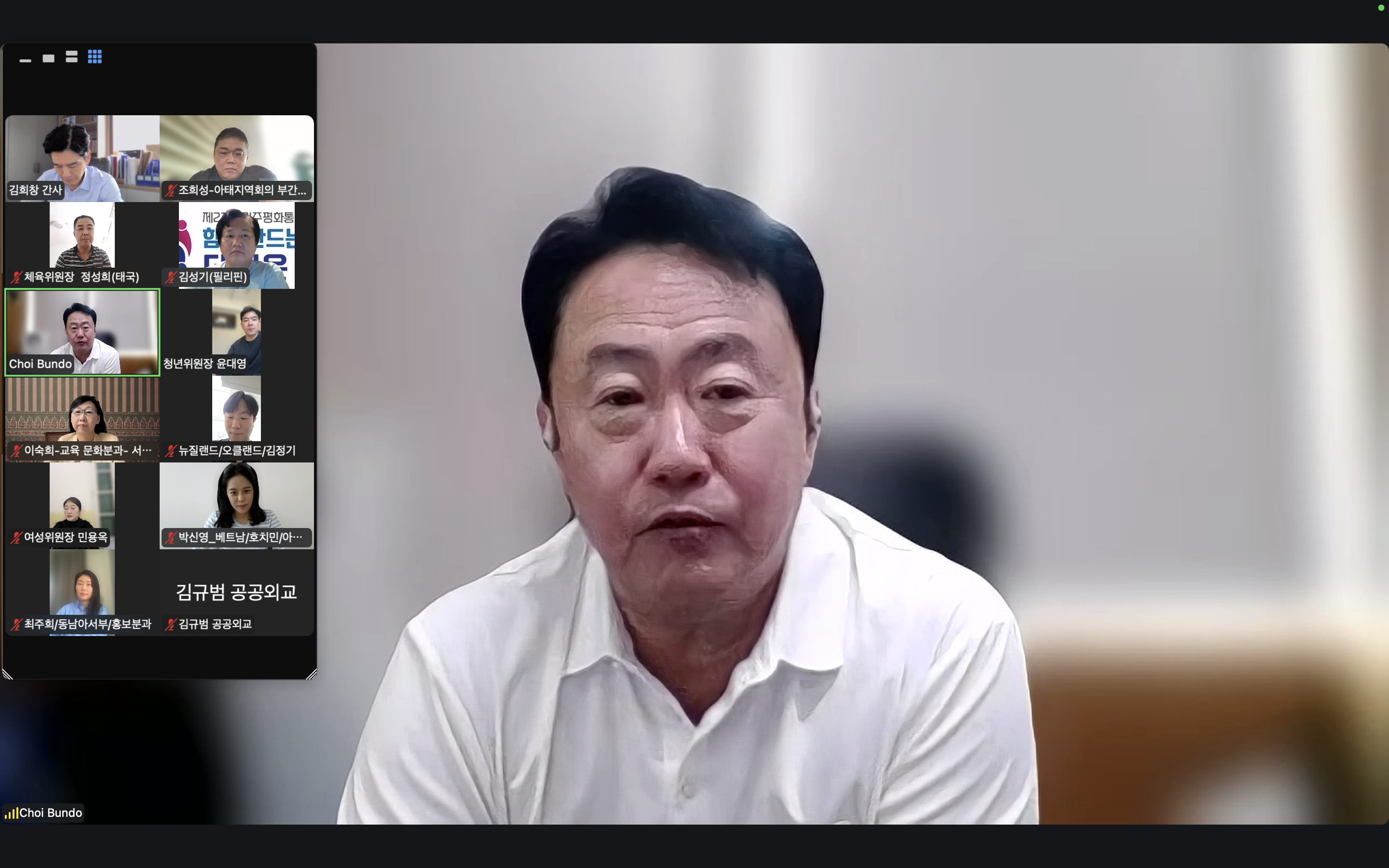
Task: Grab bottom-right resize handle of thumbnail panel
Action: [311, 675]
